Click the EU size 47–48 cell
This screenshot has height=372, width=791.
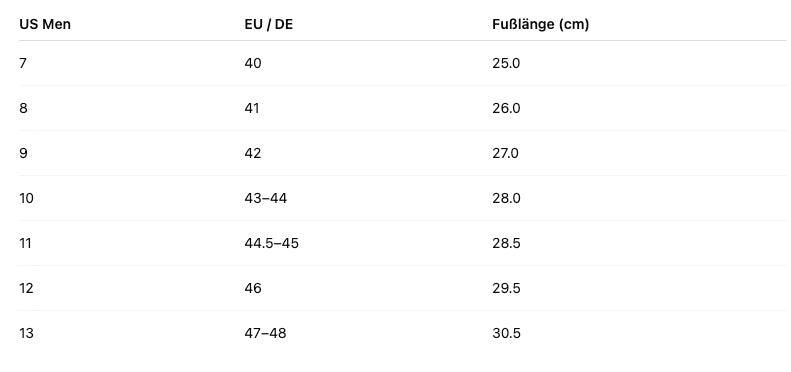click(265, 333)
